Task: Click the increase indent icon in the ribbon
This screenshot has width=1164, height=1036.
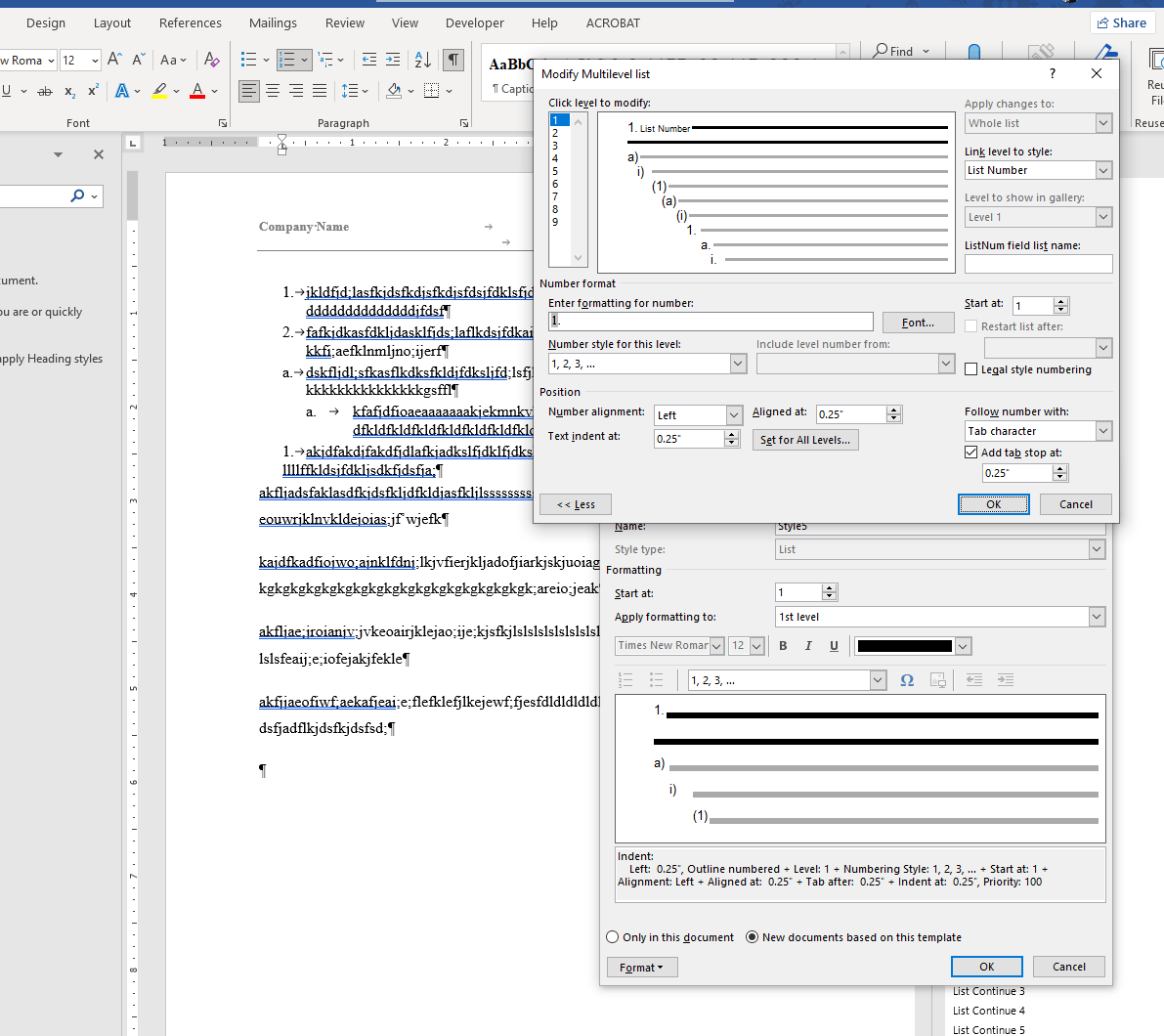Action: click(393, 60)
